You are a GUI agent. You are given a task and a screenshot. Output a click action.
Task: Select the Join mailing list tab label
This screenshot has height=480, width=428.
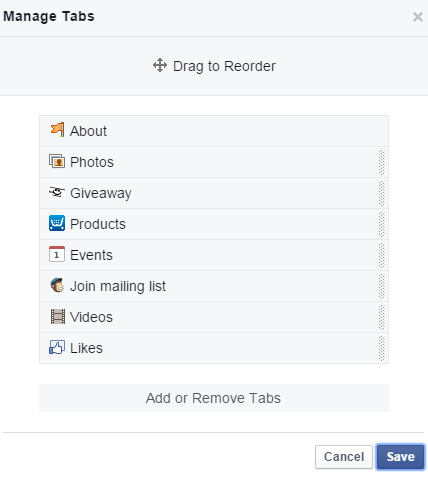pos(118,286)
